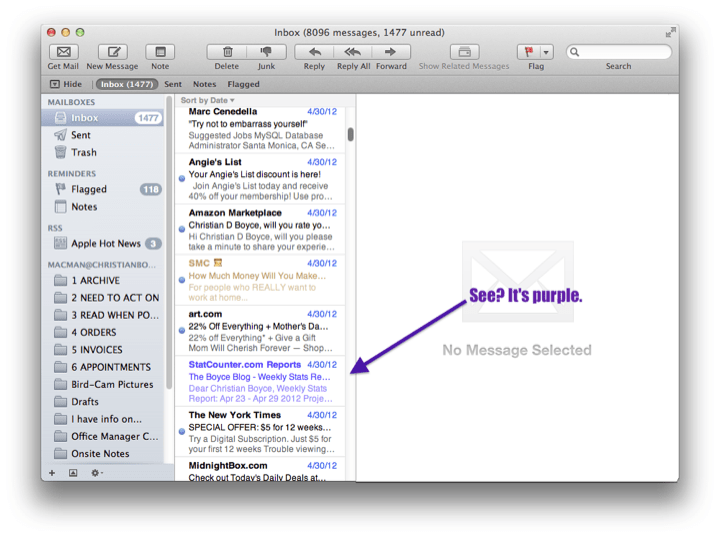Open Apple Hot News RSS feed
Viewport: 720px width, 538px height.
(102, 243)
